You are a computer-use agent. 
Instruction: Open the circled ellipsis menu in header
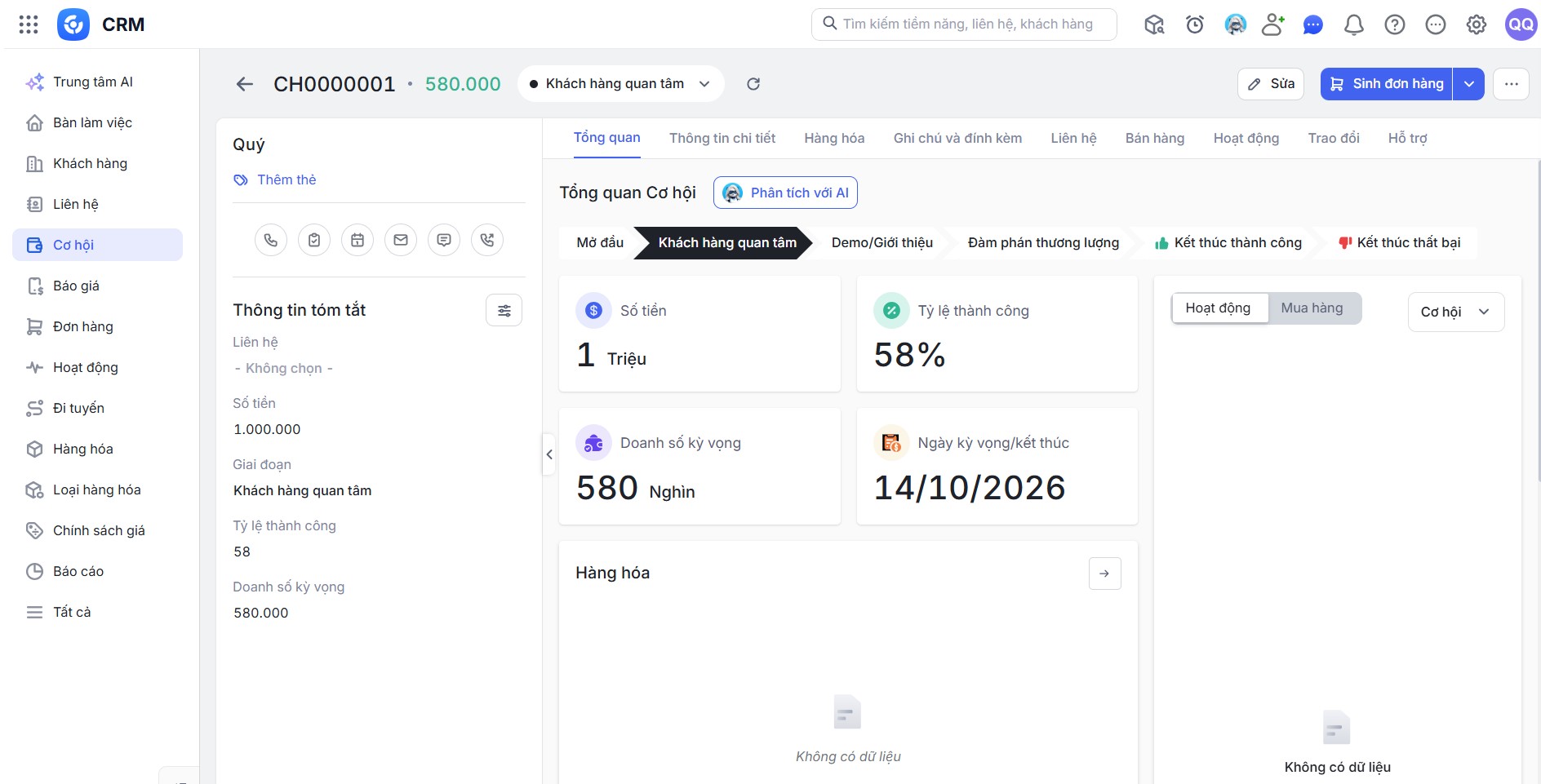click(x=1436, y=24)
